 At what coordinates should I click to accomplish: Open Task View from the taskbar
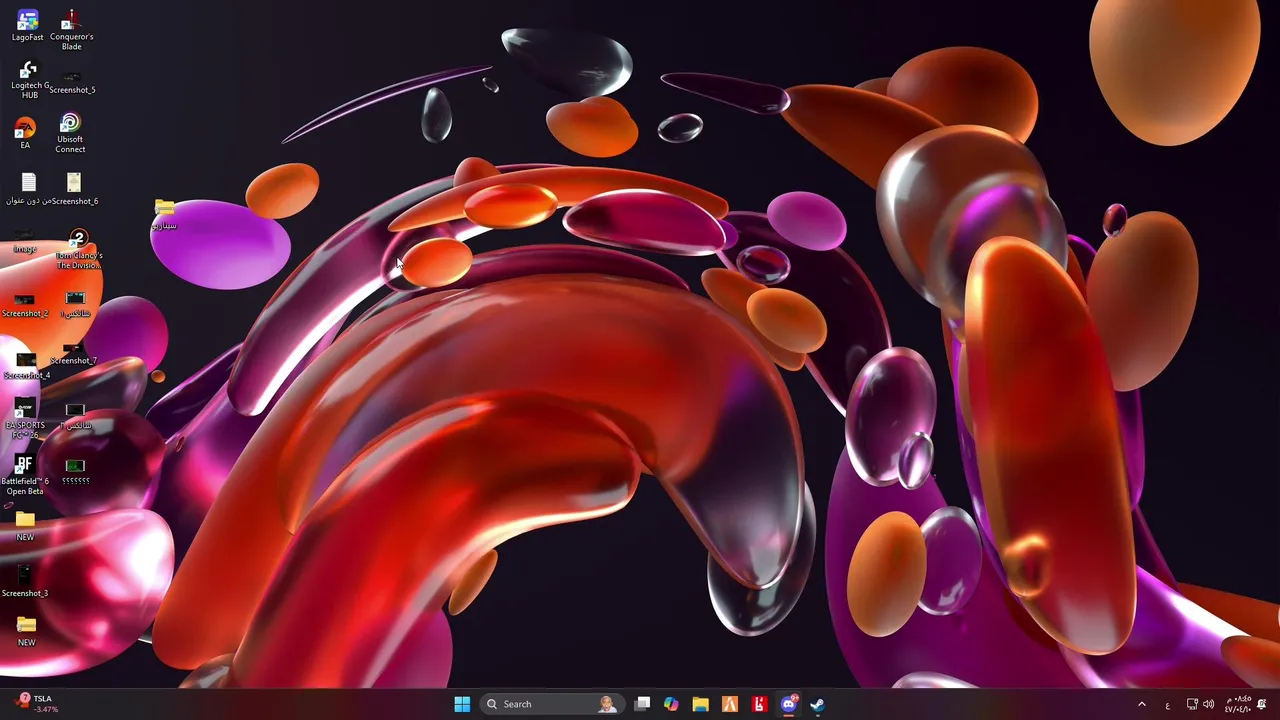click(643, 704)
